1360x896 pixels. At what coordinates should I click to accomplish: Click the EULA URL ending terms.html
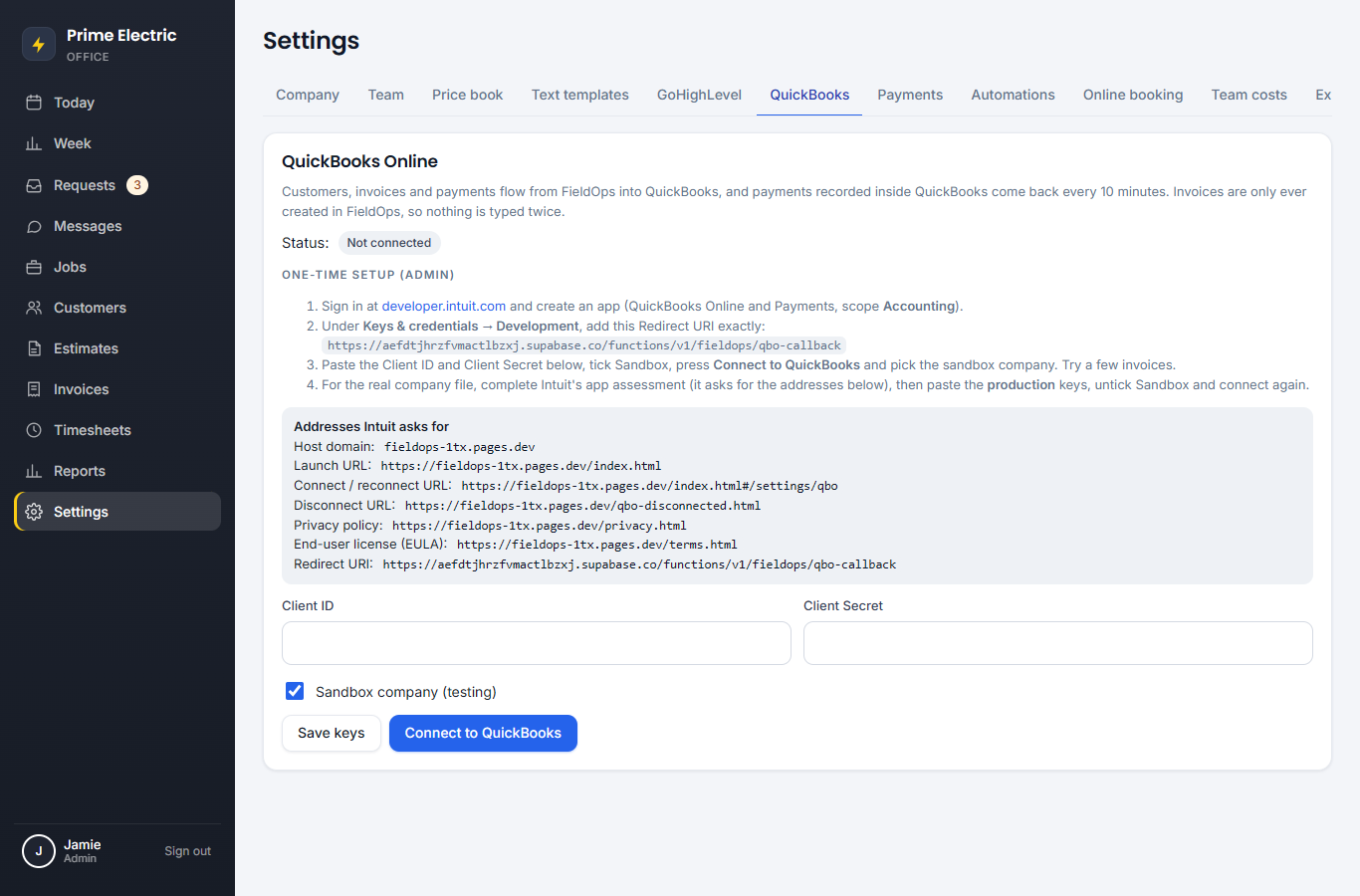pyautogui.click(x=597, y=545)
